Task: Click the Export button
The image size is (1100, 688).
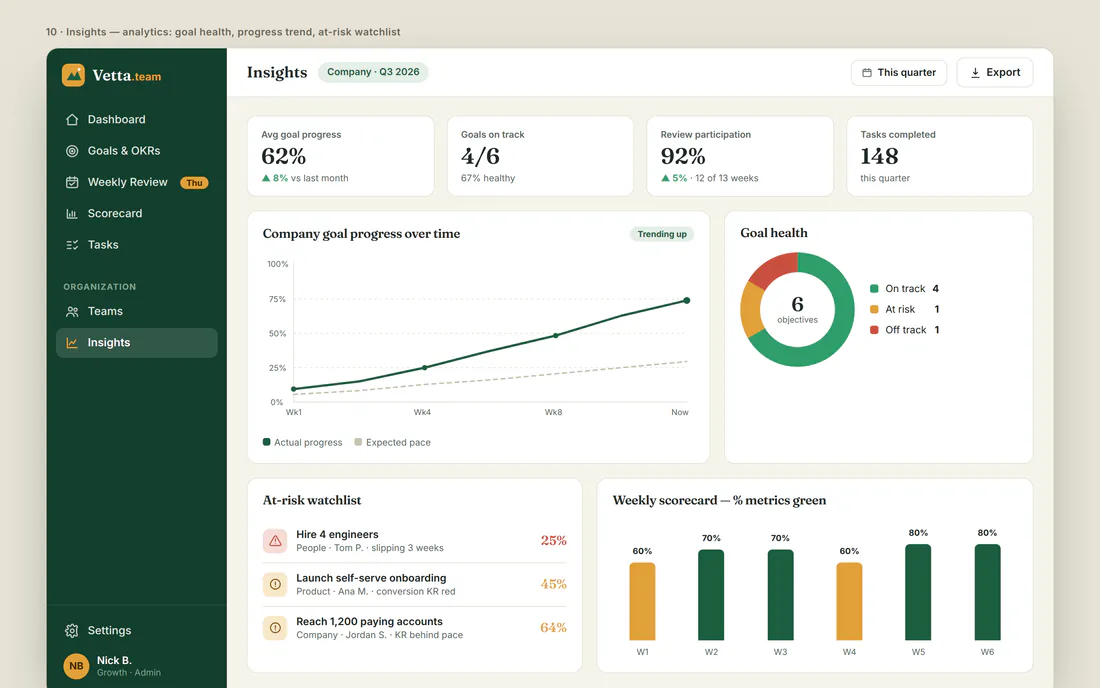Action: (x=995, y=72)
